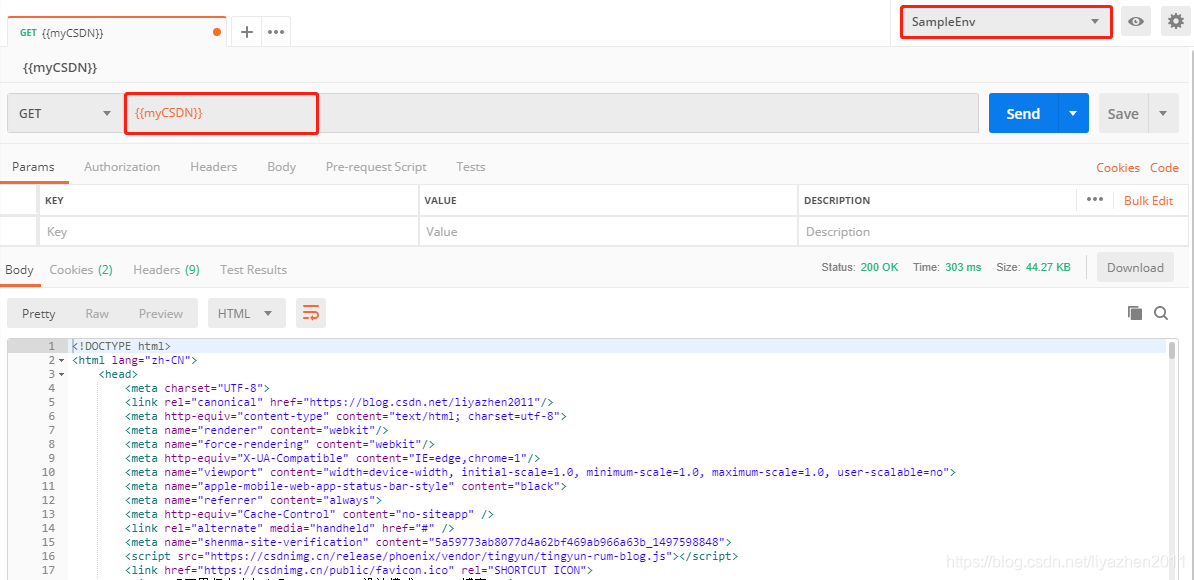Open the Pre-request Script tab
This screenshot has height=580, width=1194.
[x=376, y=167]
